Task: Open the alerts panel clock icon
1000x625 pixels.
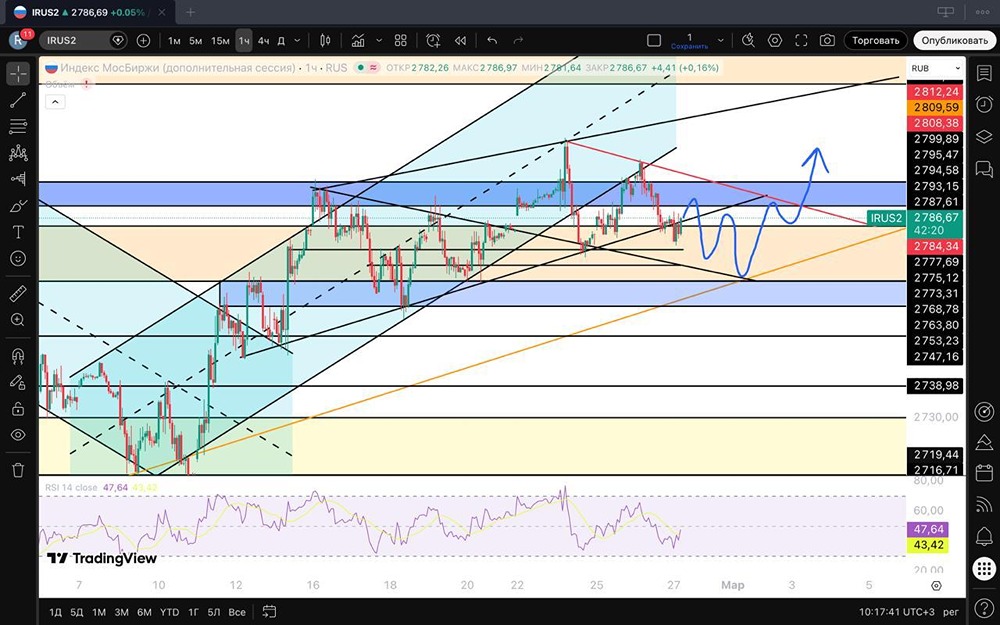Action: pos(984,105)
